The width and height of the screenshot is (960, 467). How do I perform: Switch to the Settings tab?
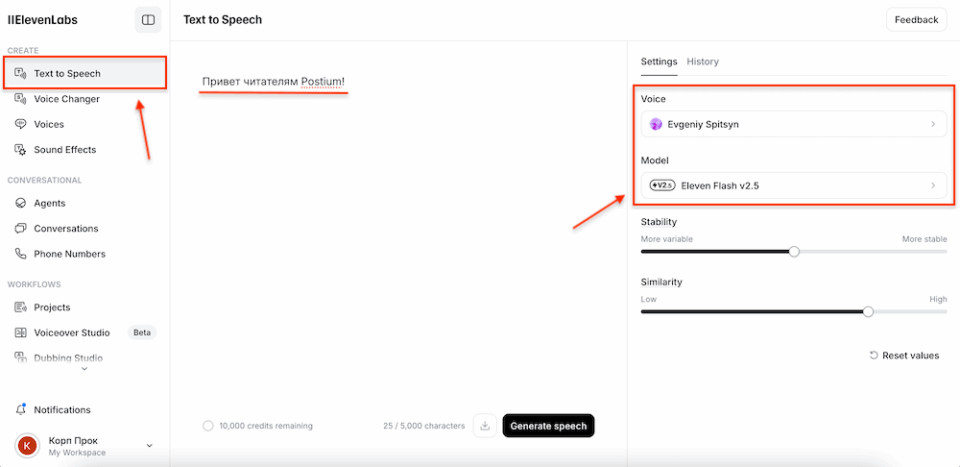pos(659,61)
